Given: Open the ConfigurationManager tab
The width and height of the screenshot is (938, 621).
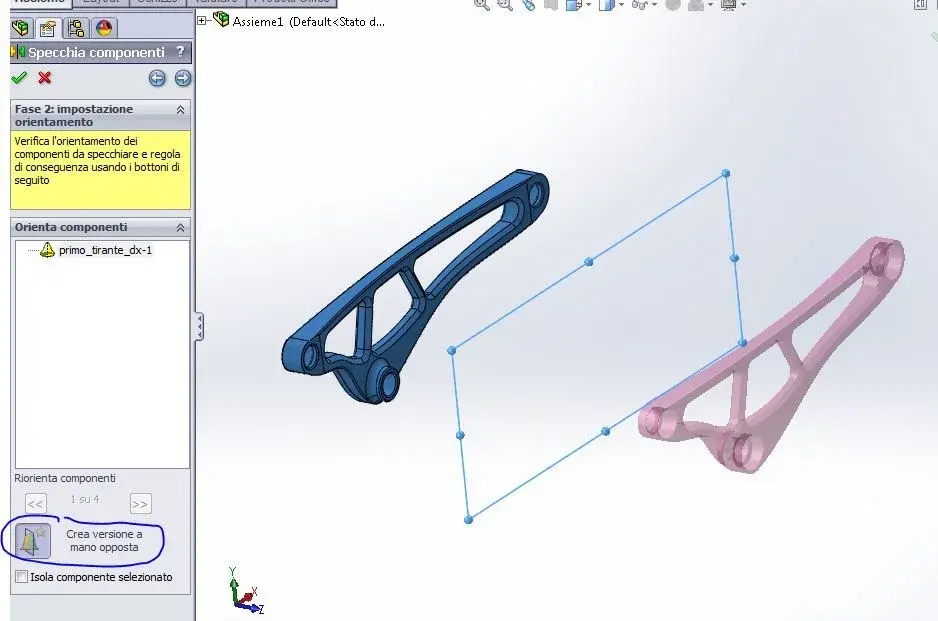Looking at the screenshot, I should point(76,28).
